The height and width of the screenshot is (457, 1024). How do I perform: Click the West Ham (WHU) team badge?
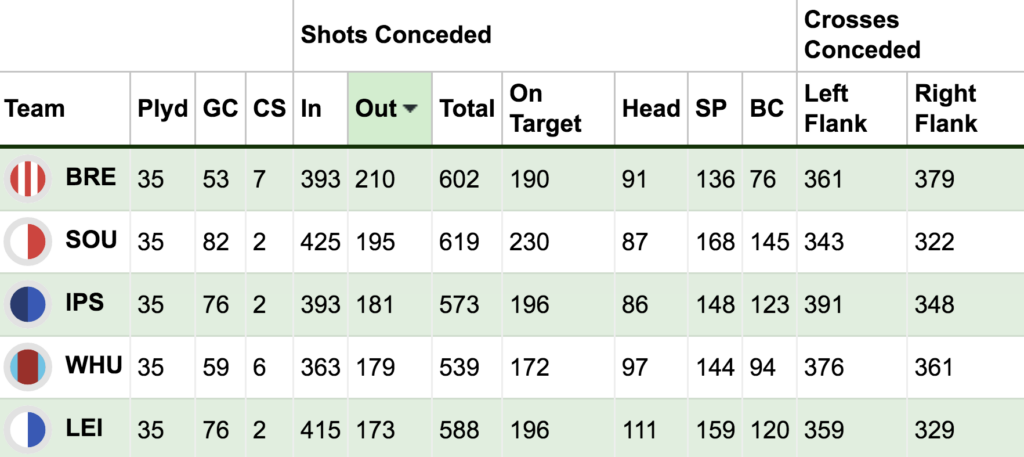click(28, 367)
